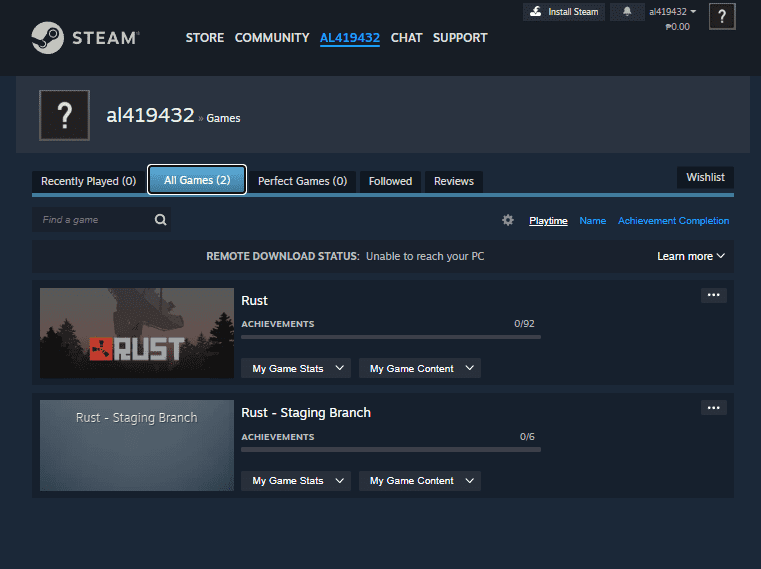Expand My Game Content for Rust - Staging Branch
The image size is (761, 569).
(420, 481)
